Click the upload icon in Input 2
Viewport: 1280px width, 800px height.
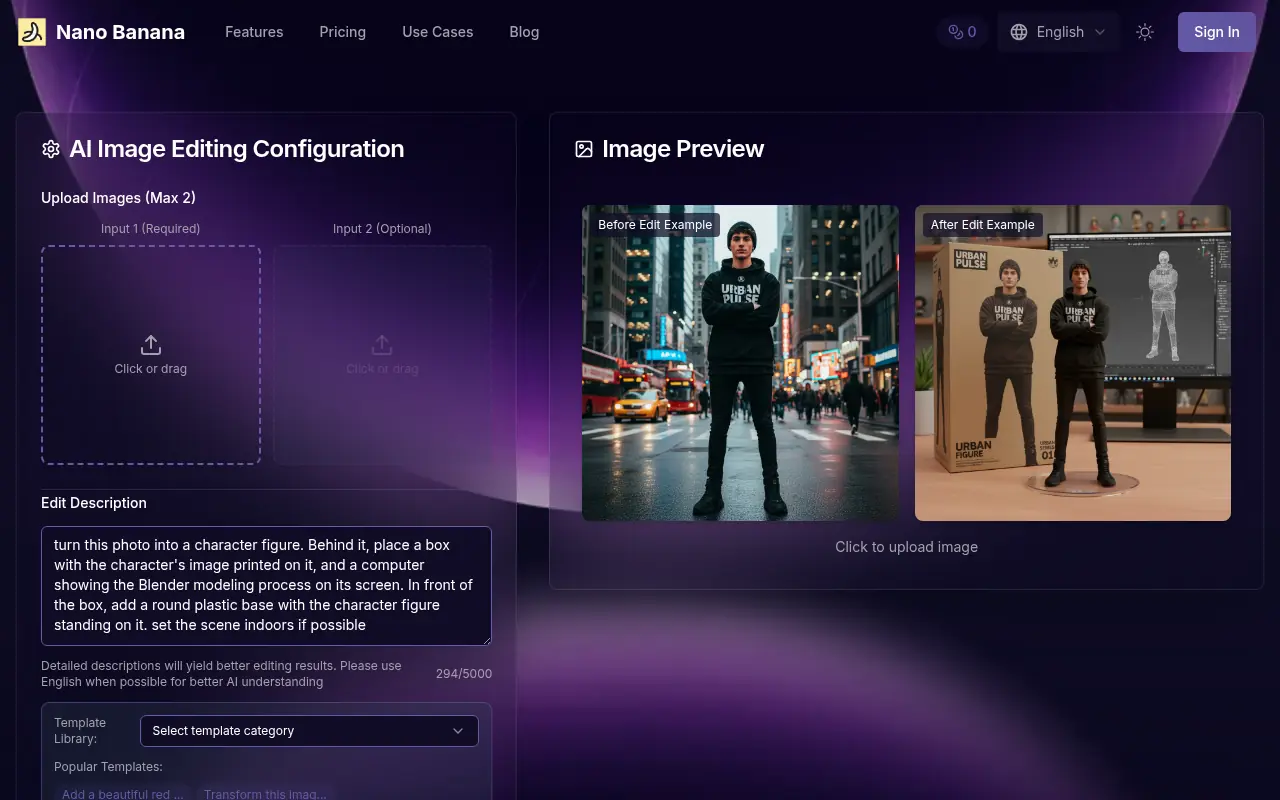click(x=382, y=345)
